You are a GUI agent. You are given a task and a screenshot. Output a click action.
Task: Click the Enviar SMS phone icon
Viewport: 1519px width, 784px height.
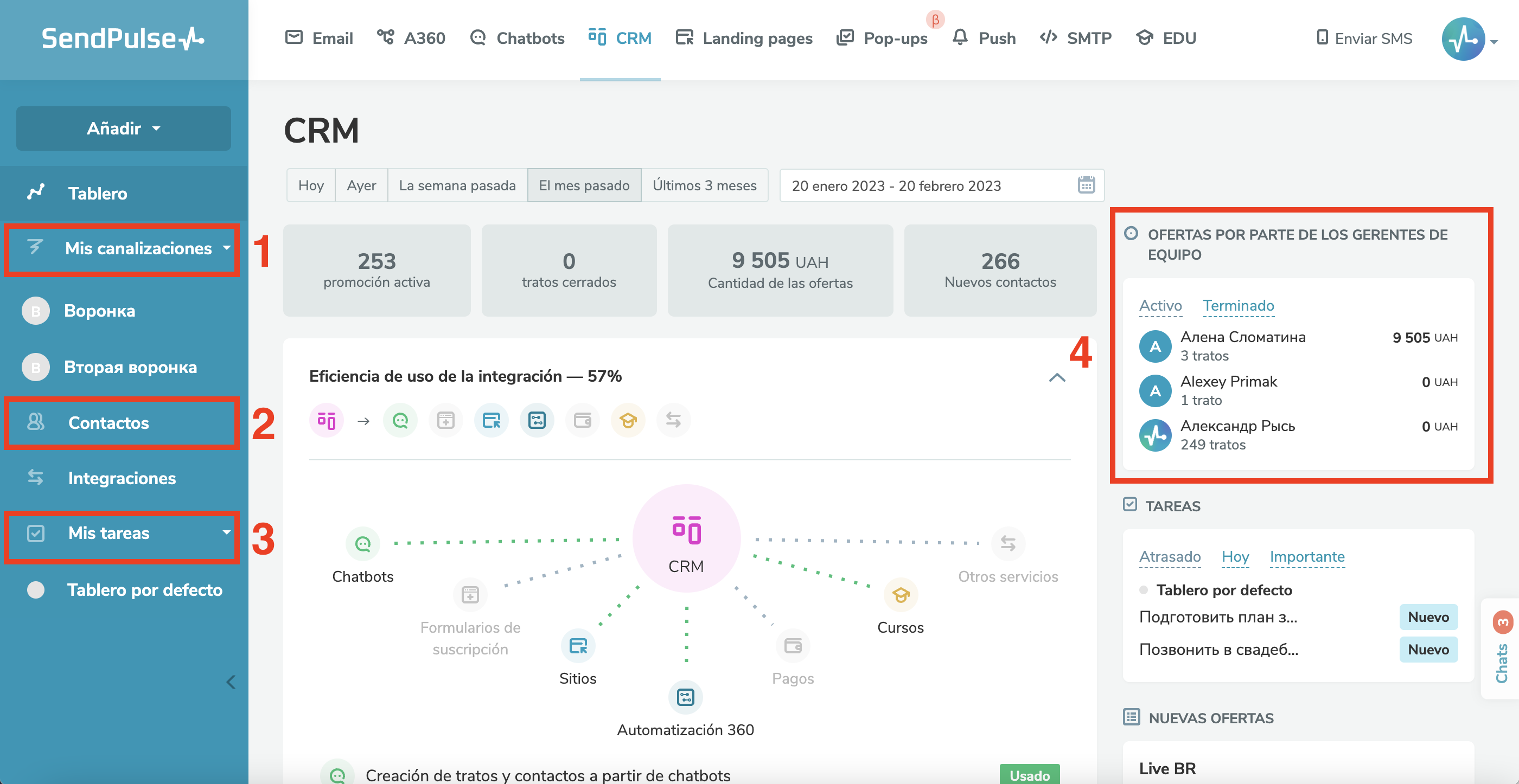pos(1323,38)
